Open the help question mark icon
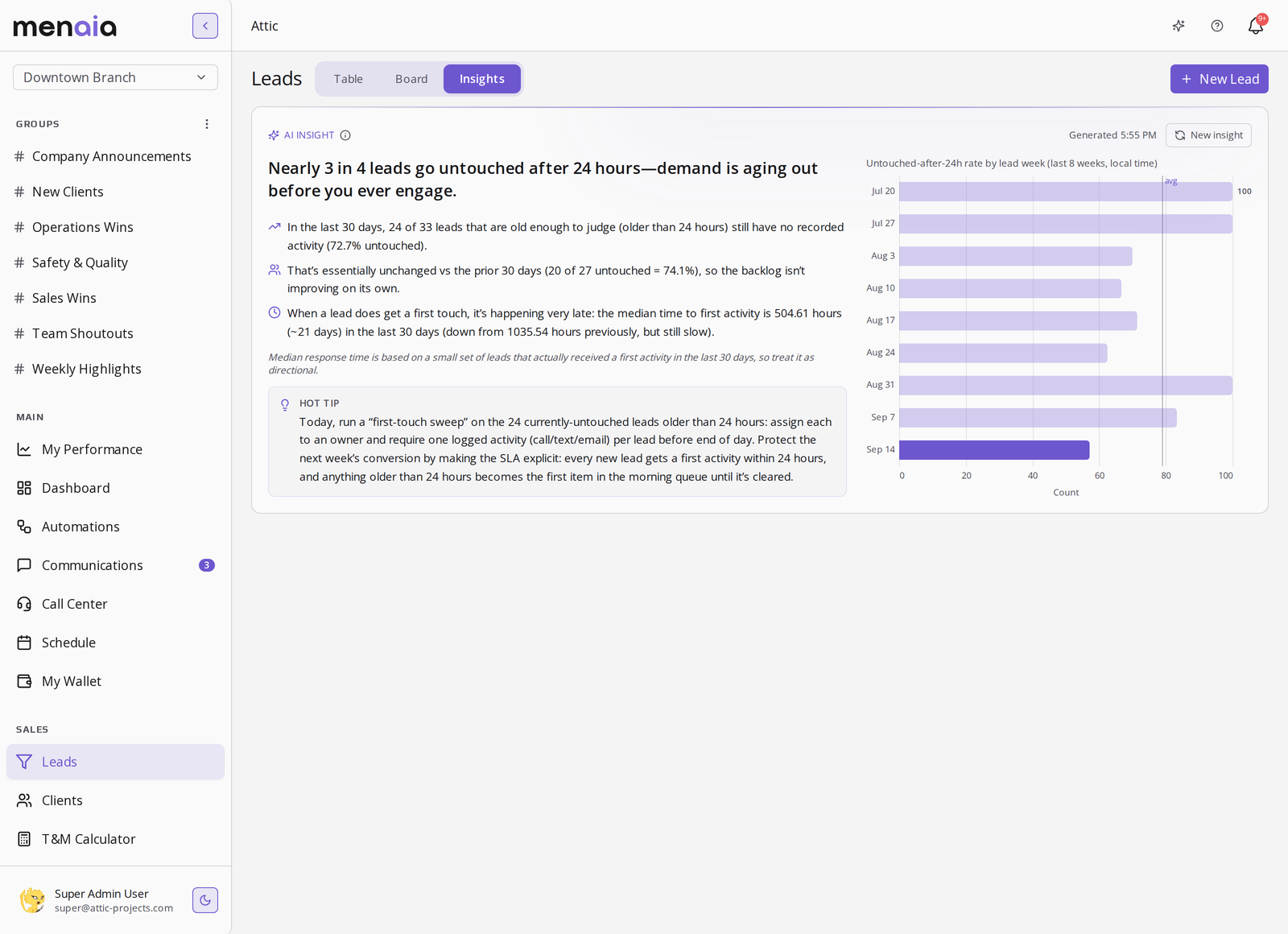Viewport: 1288px width, 934px height. click(1217, 26)
